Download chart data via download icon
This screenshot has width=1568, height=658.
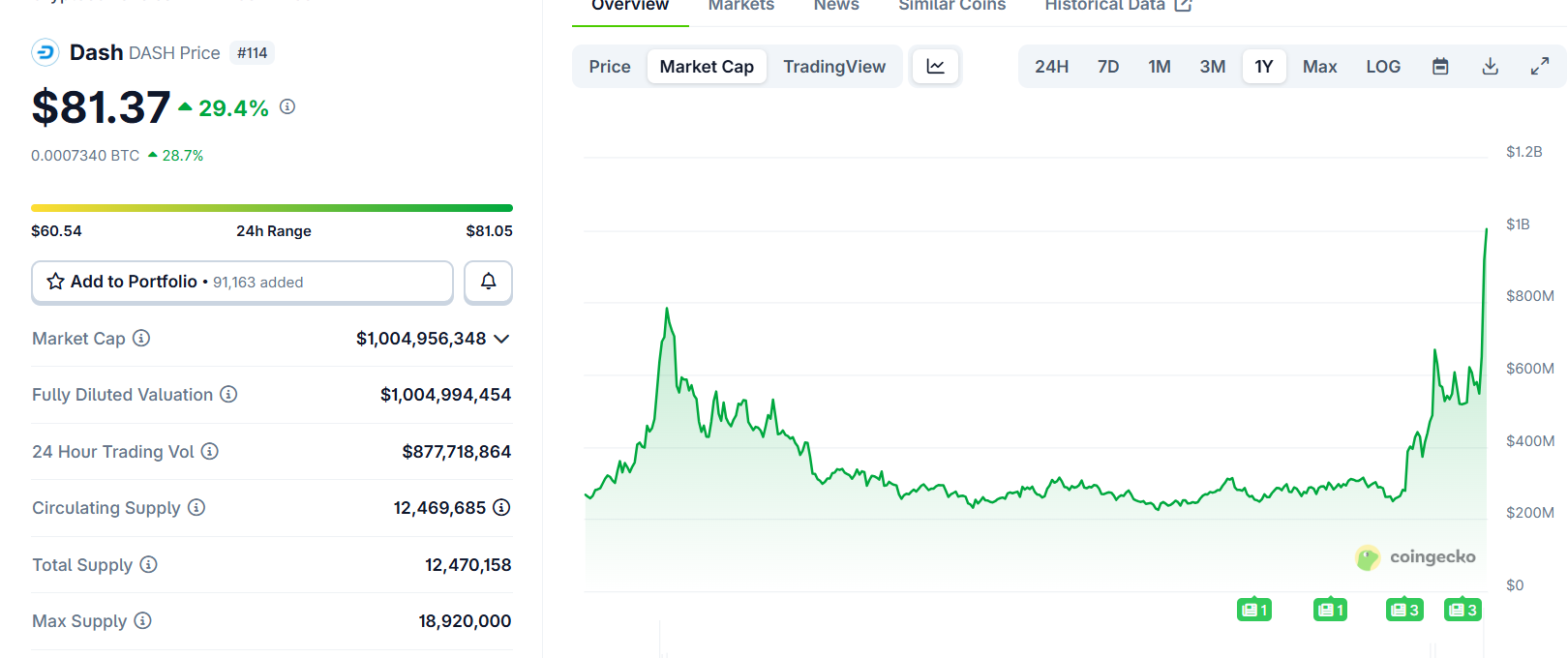pos(1490,67)
